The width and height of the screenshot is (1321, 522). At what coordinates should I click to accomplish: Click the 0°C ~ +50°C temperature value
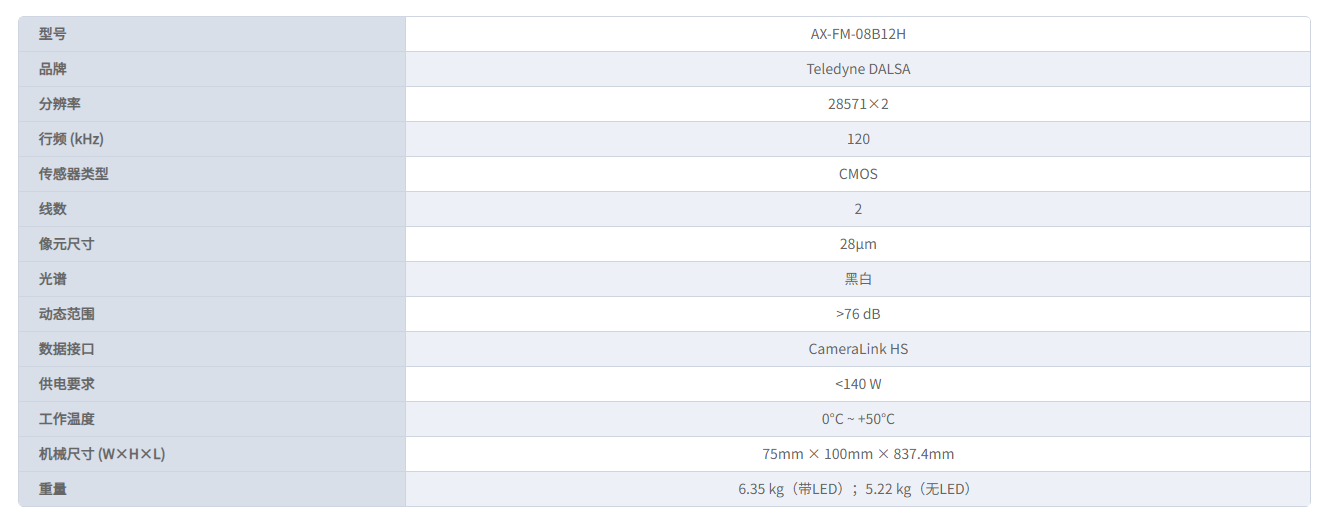point(858,419)
